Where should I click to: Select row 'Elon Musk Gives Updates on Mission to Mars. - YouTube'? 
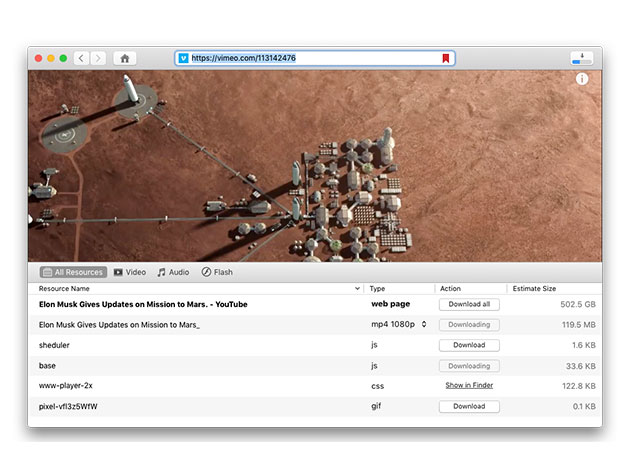click(x=315, y=304)
